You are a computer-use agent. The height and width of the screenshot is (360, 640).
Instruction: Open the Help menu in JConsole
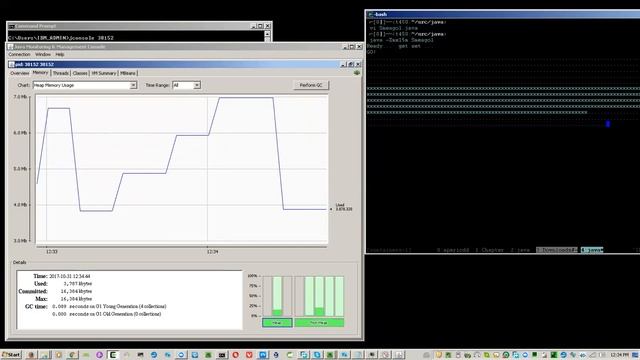click(60, 54)
